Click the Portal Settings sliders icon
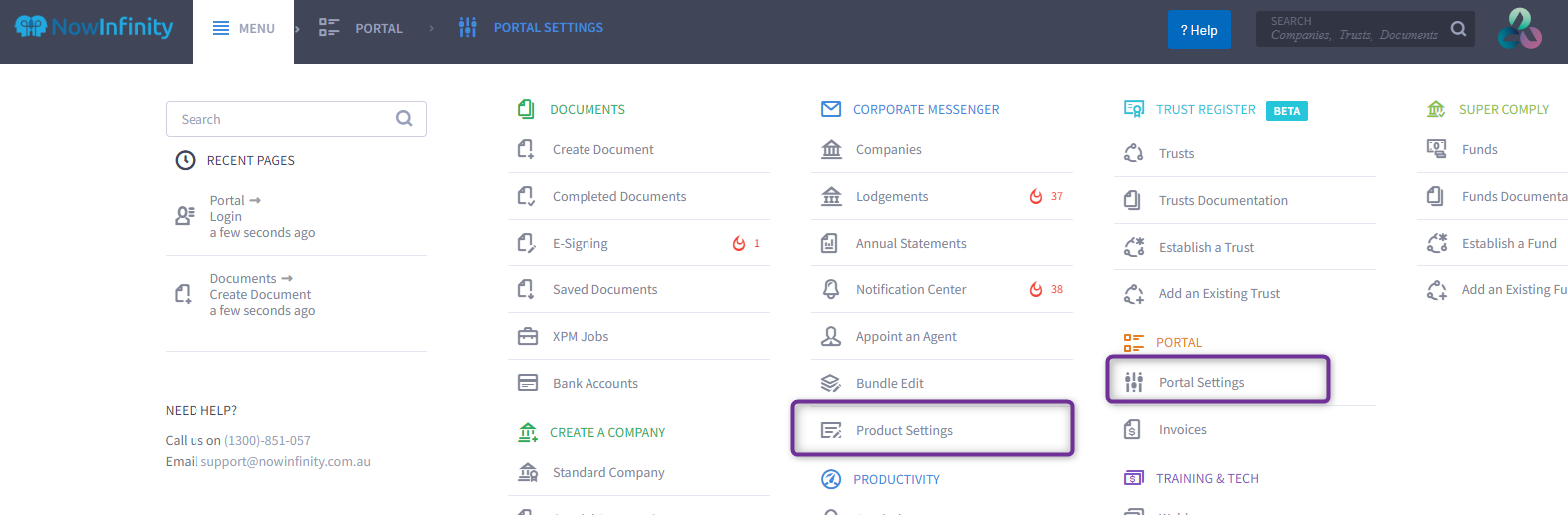Screen dimensions: 1568x515 (x=1134, y=382)
